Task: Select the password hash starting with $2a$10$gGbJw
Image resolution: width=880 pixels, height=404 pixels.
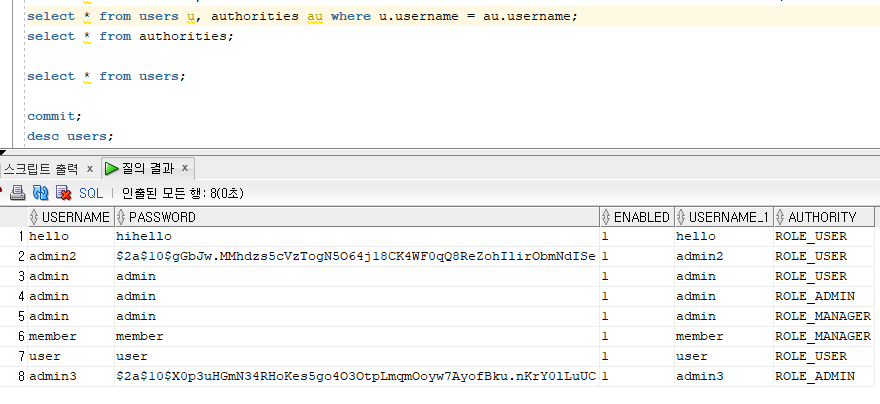Action: [x=357, y=256]
